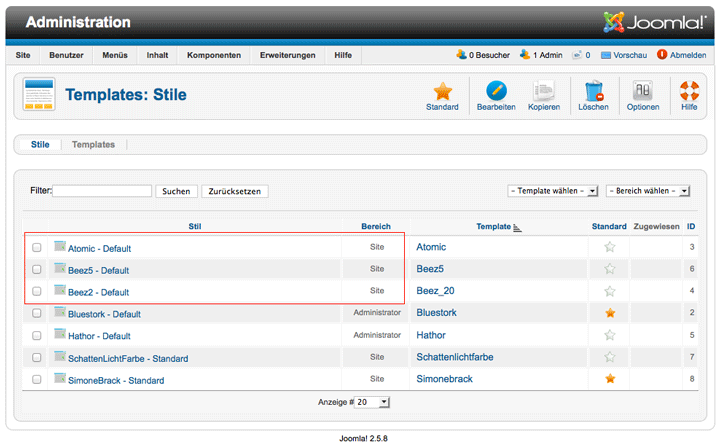The image size is (720, 446).
Task: Open the Anzeige # 20 dropdown
Action: point(372,402)
